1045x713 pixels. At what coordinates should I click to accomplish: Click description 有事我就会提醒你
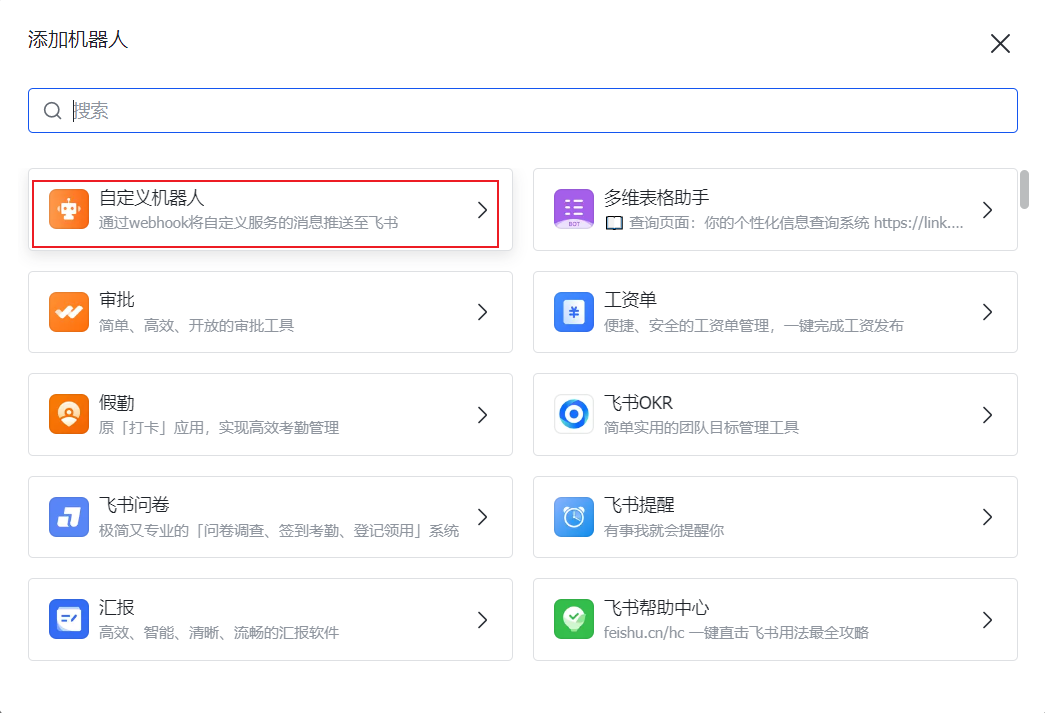tap(664, 530)
